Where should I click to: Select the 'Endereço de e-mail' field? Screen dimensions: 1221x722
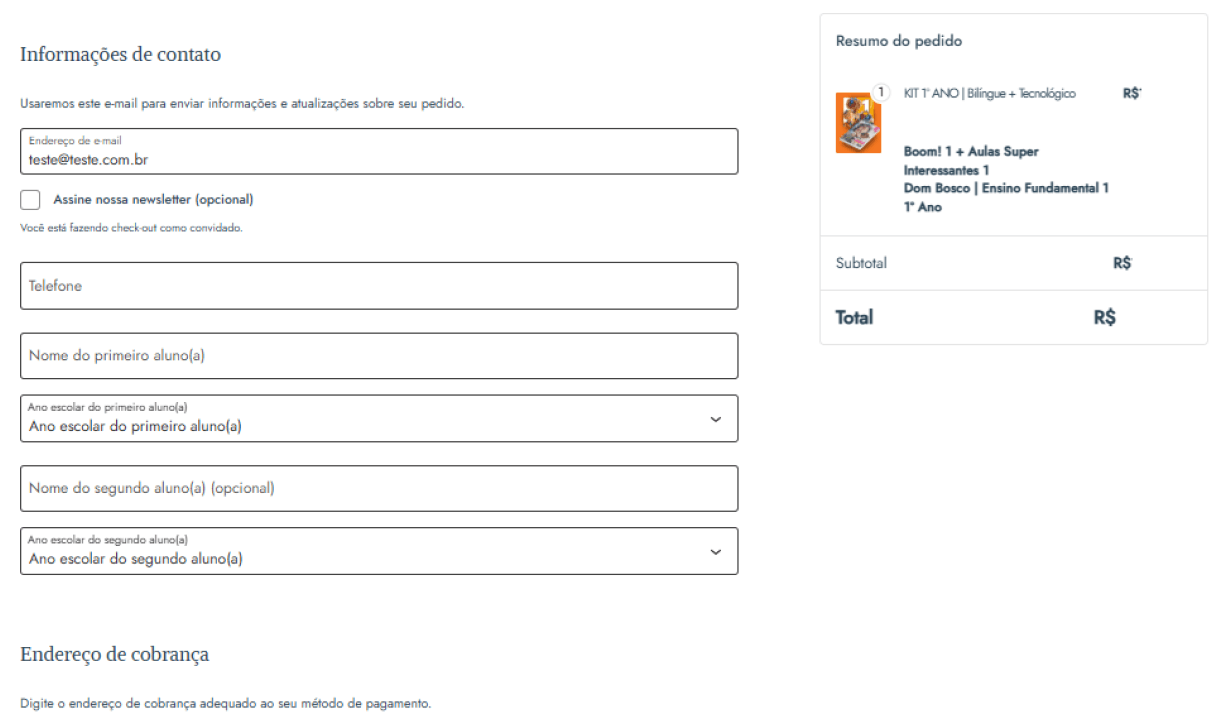(380, 151)
